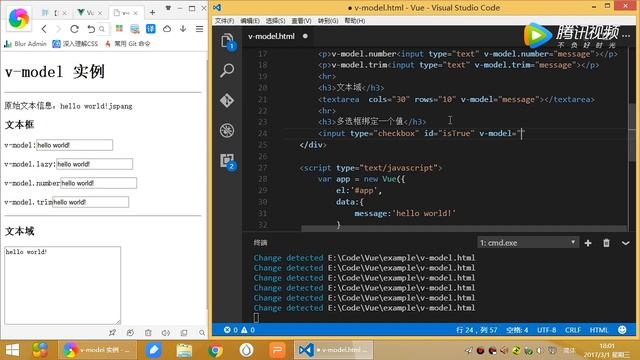
Task: Open the Blur Admin bookmark
Action: (25, 44)
